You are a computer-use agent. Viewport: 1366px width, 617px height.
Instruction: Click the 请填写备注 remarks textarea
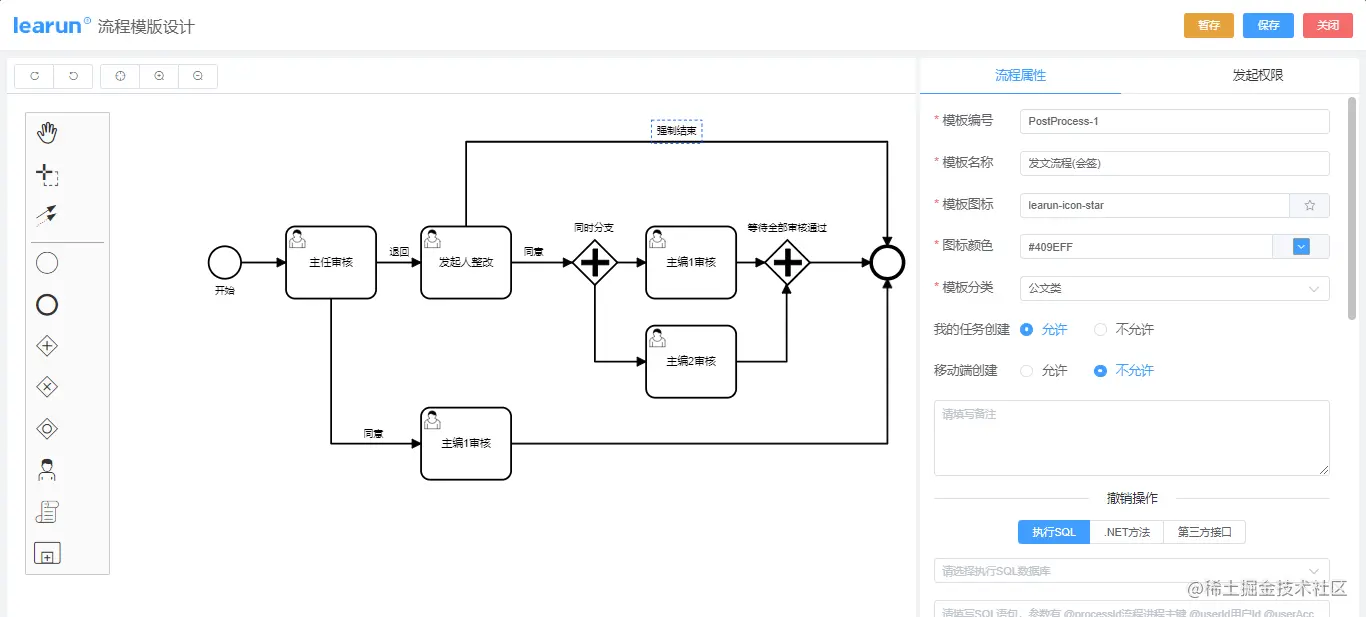pos(1132,438)
